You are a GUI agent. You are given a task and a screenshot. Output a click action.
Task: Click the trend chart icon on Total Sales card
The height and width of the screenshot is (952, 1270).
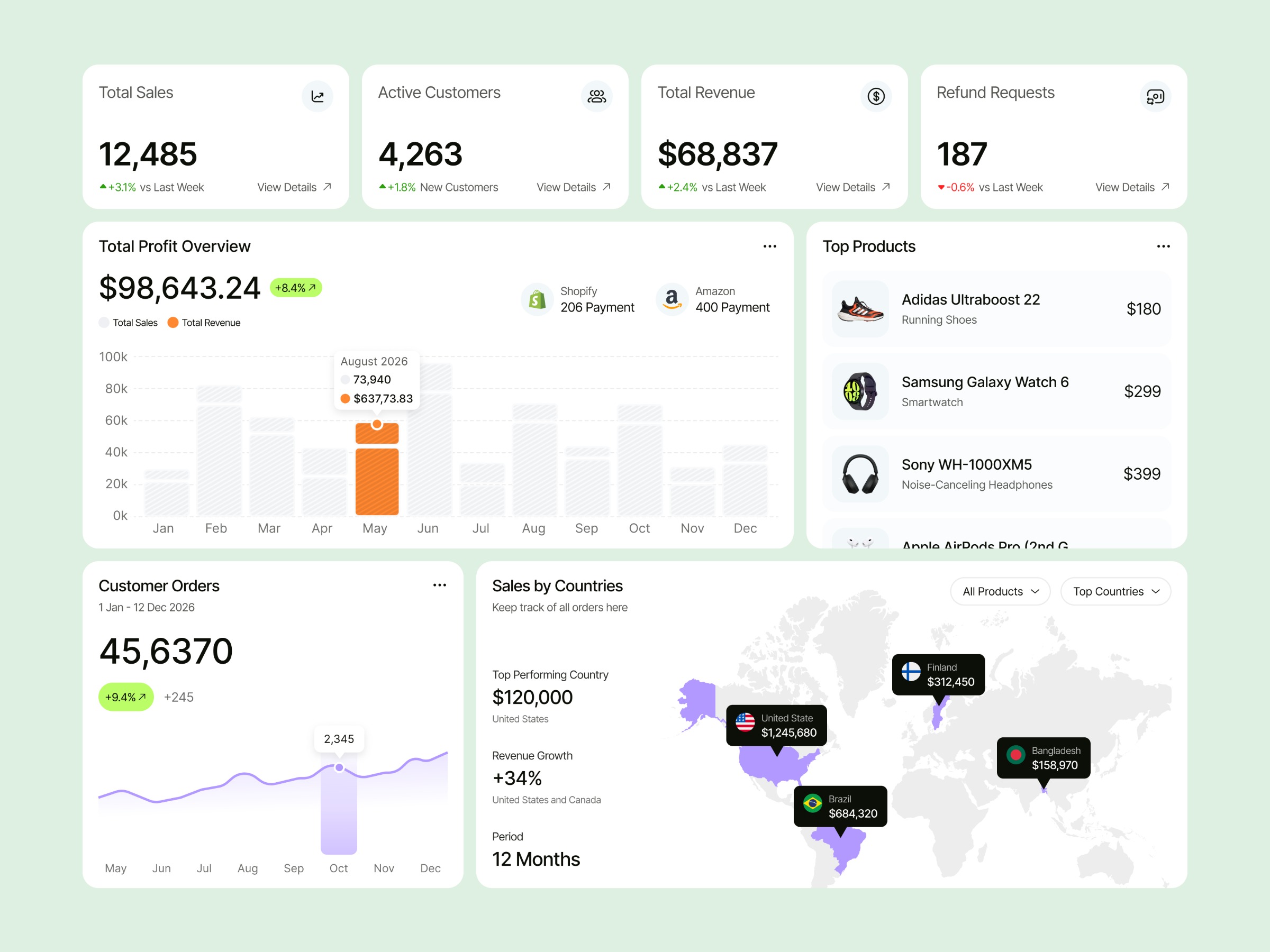pyautogui.click(x=317, y=96)
